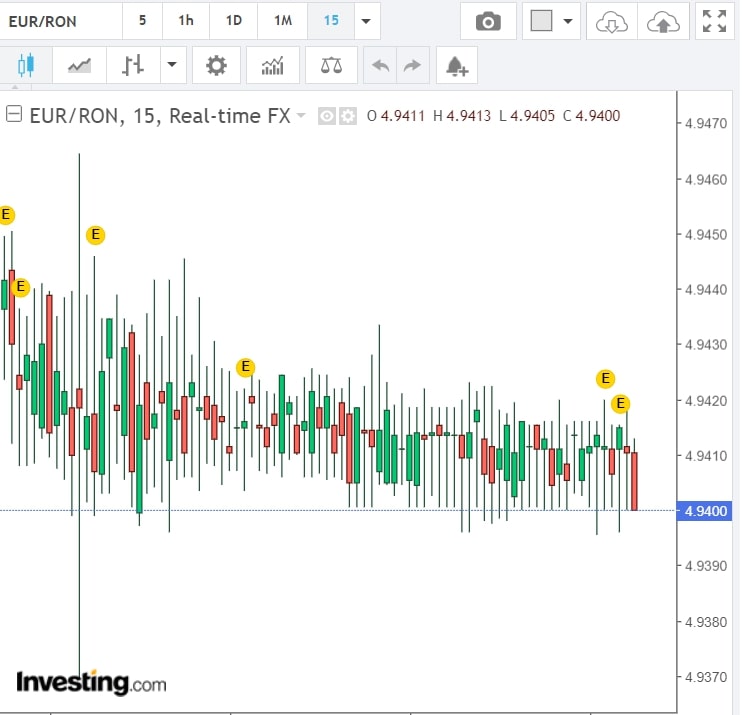
Task: Select the candlestick chart style icon
Action: 25,66
